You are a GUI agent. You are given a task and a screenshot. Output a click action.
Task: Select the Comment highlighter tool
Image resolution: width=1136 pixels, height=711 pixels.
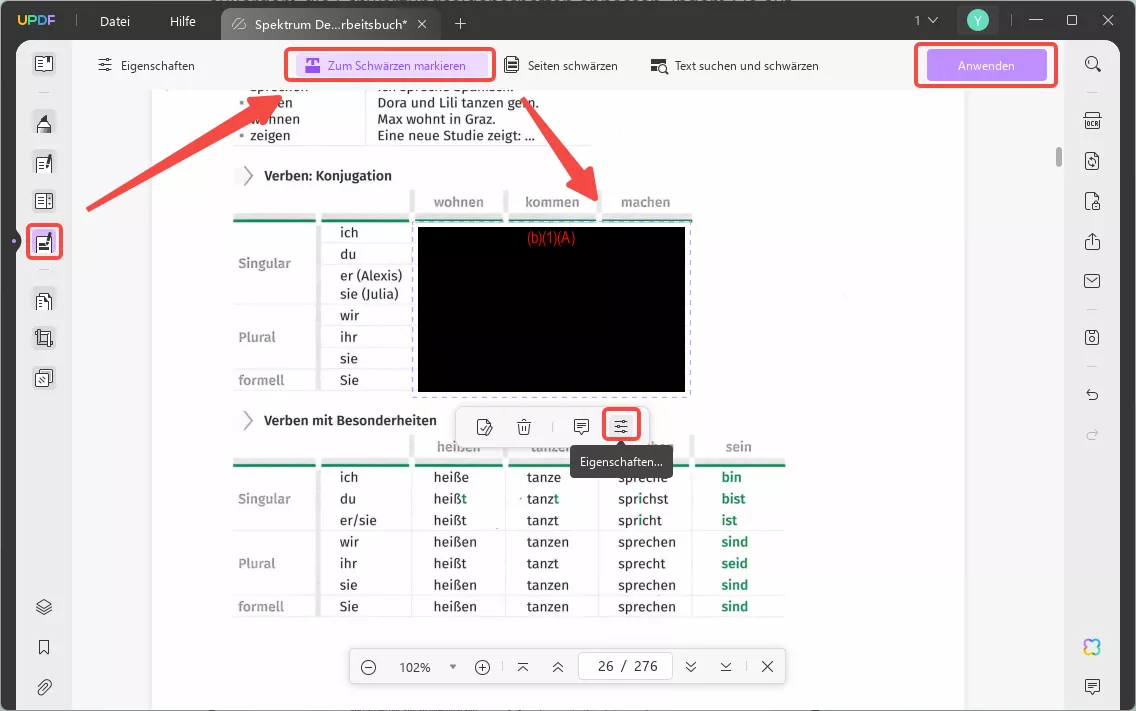click(x=43, y=123)
